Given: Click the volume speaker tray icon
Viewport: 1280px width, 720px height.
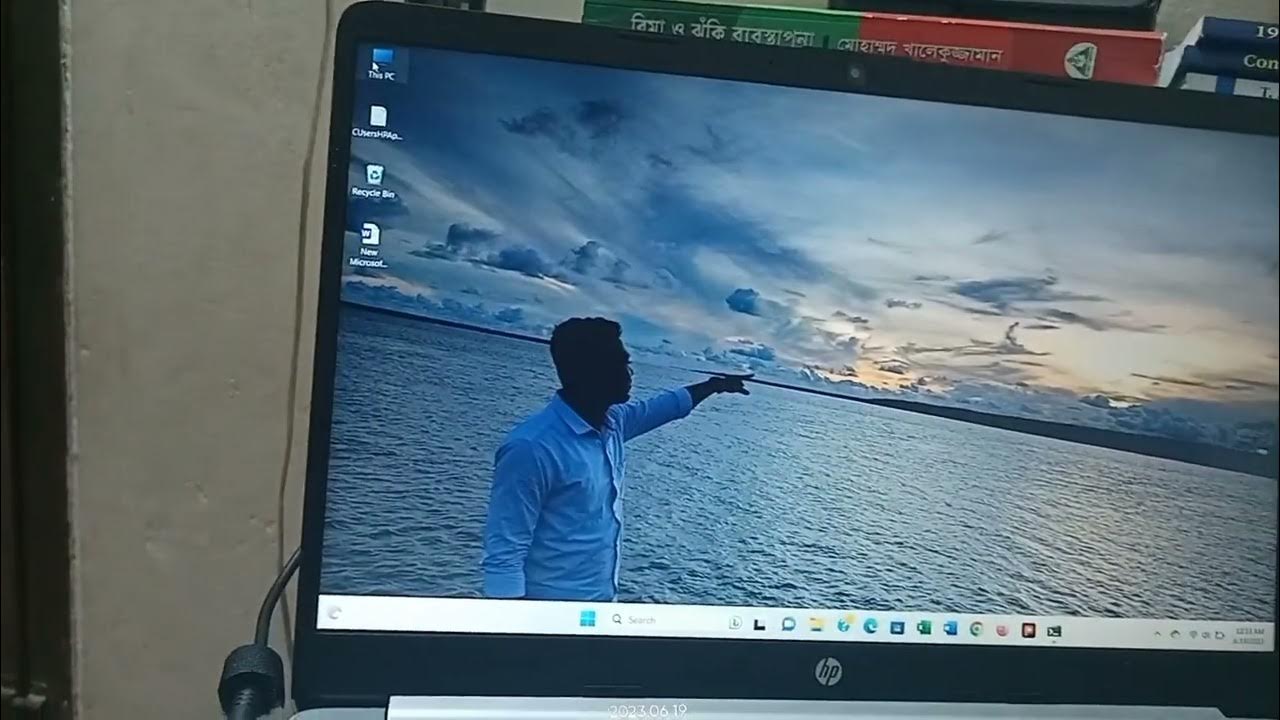Looking at the screenshot, I should (1206, 635).
